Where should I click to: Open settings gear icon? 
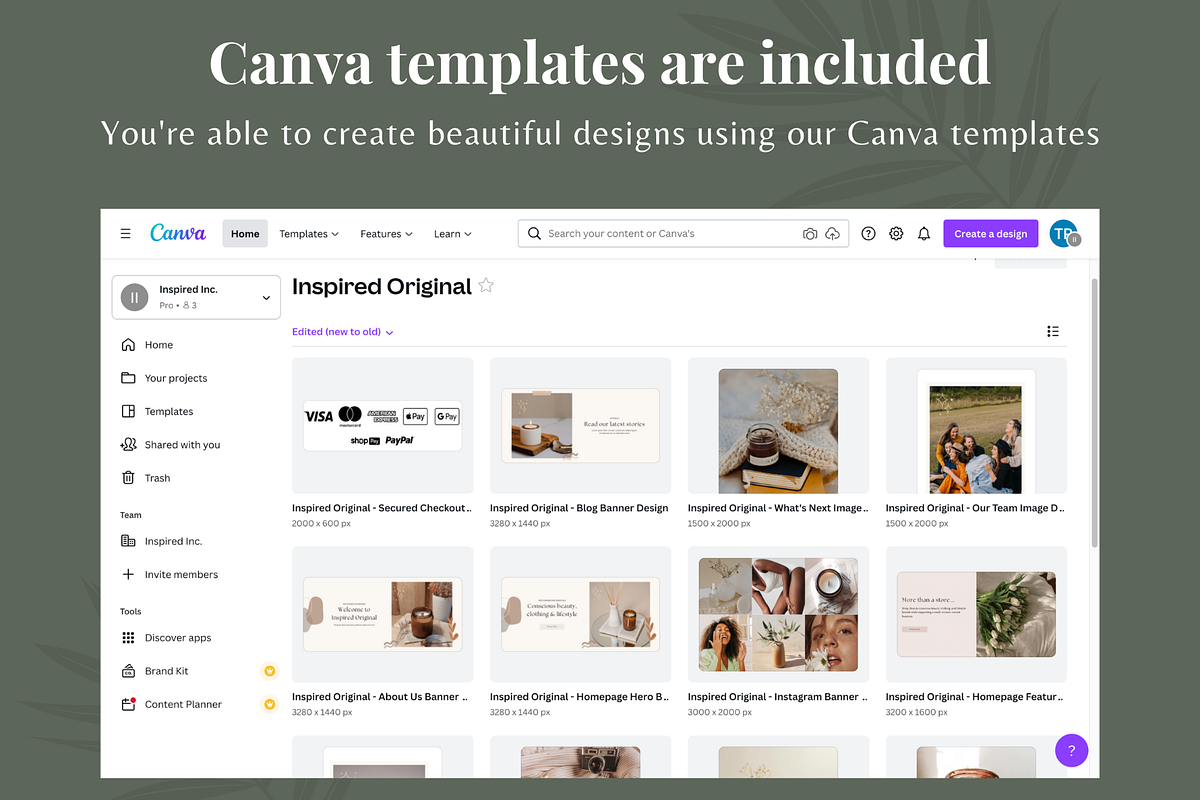(x=896, y=234)
